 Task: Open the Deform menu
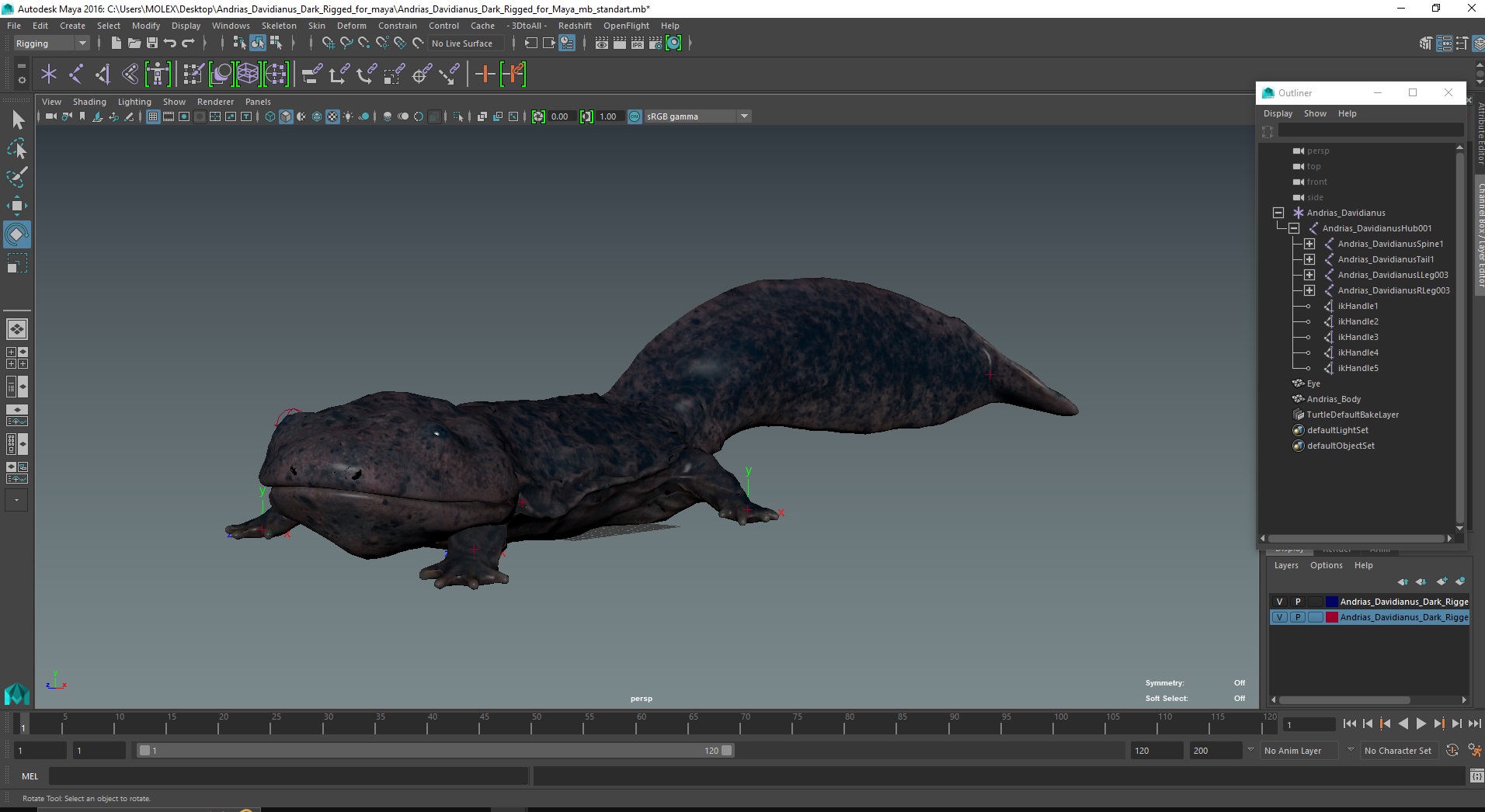tap(351, 26)
